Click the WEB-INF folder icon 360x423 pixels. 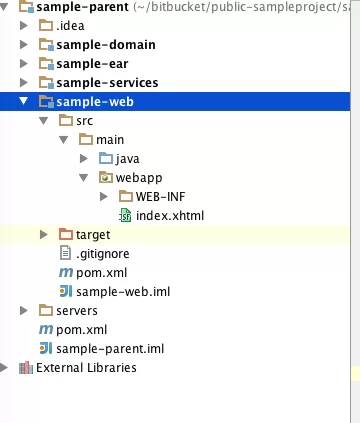126,196
